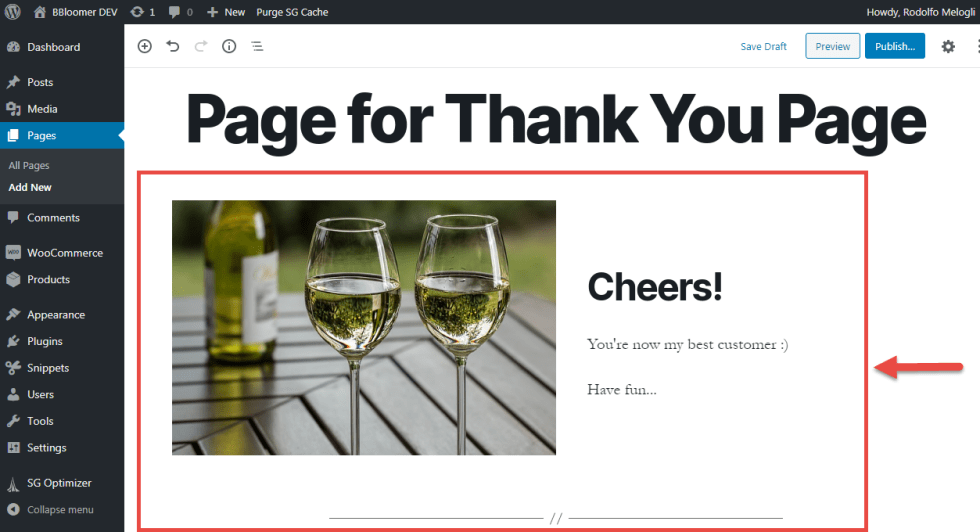Click the 'Cheers!' heading block
This screenshot has width=980, height=532.
coord(655,286)
